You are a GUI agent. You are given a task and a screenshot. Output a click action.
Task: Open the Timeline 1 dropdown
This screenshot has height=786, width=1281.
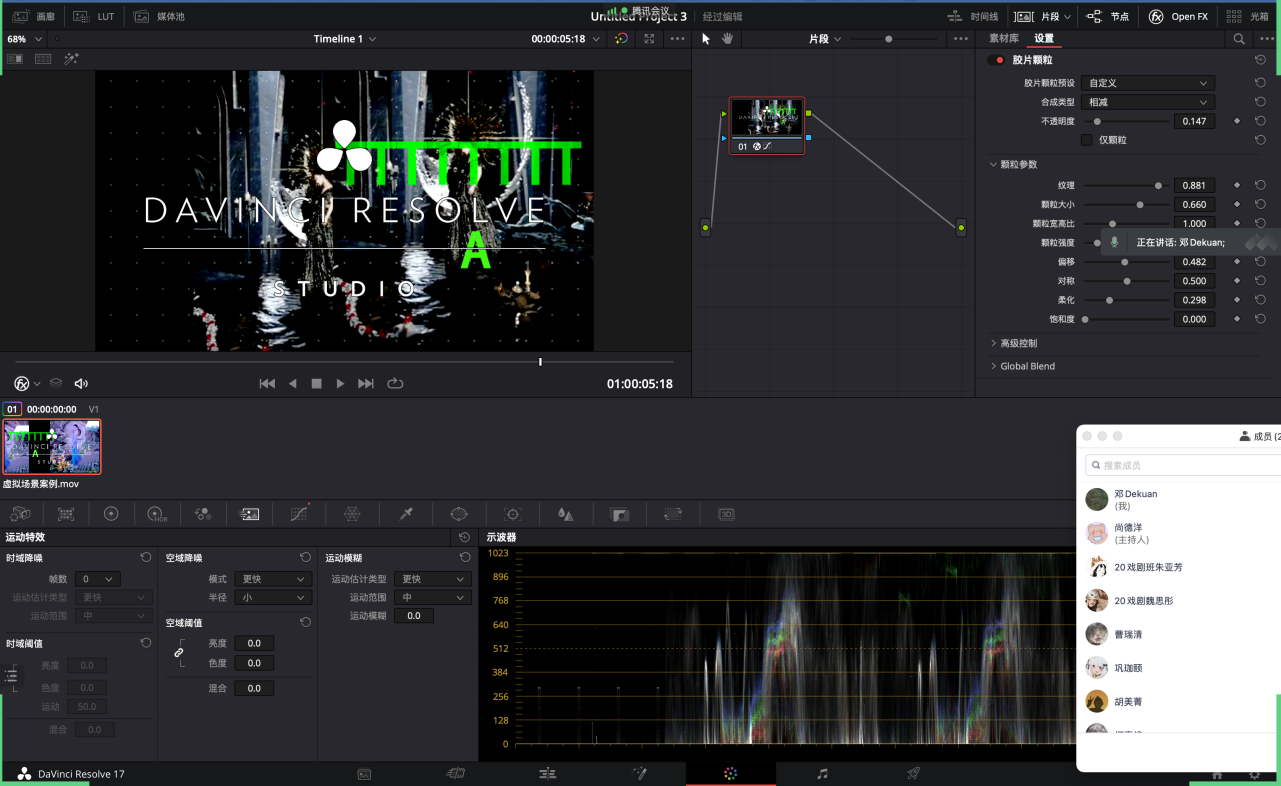click(345, 39)
